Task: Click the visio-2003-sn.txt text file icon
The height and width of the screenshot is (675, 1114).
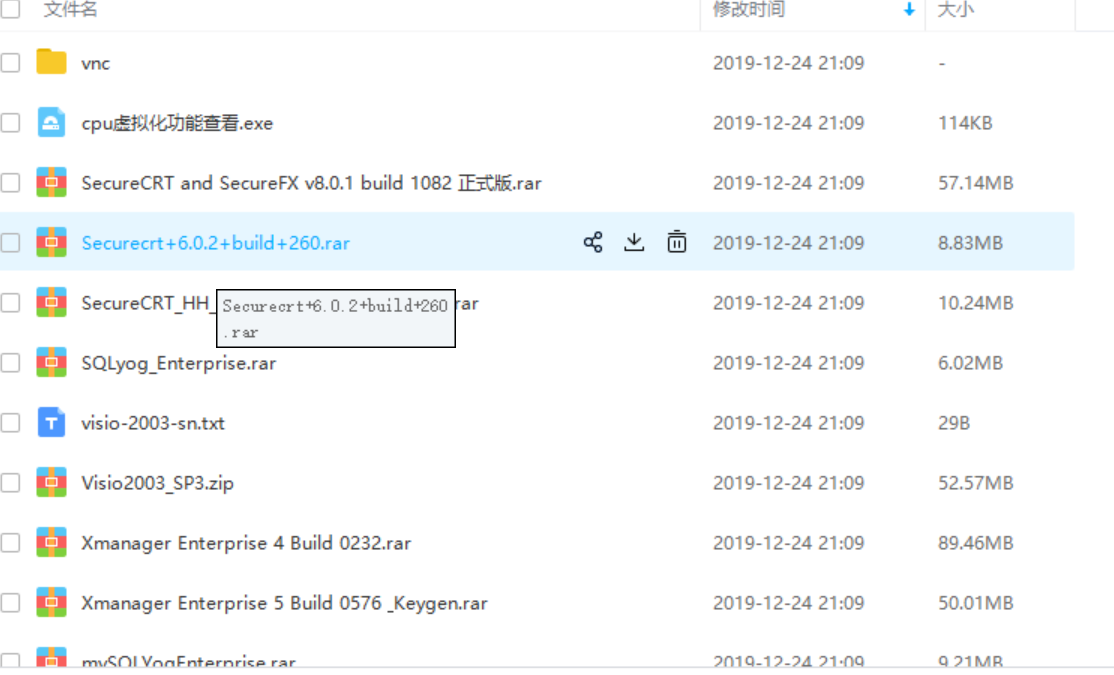Action: tap(51, 422)
